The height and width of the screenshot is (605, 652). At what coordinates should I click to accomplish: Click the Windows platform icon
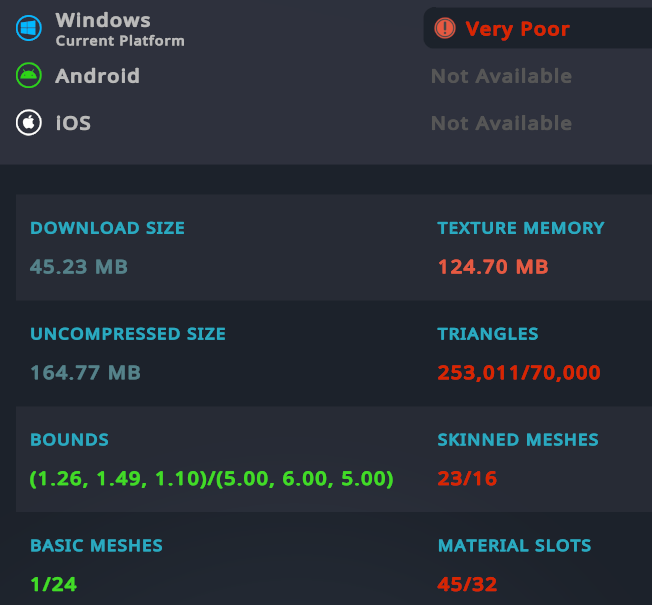tap(29, 28)
